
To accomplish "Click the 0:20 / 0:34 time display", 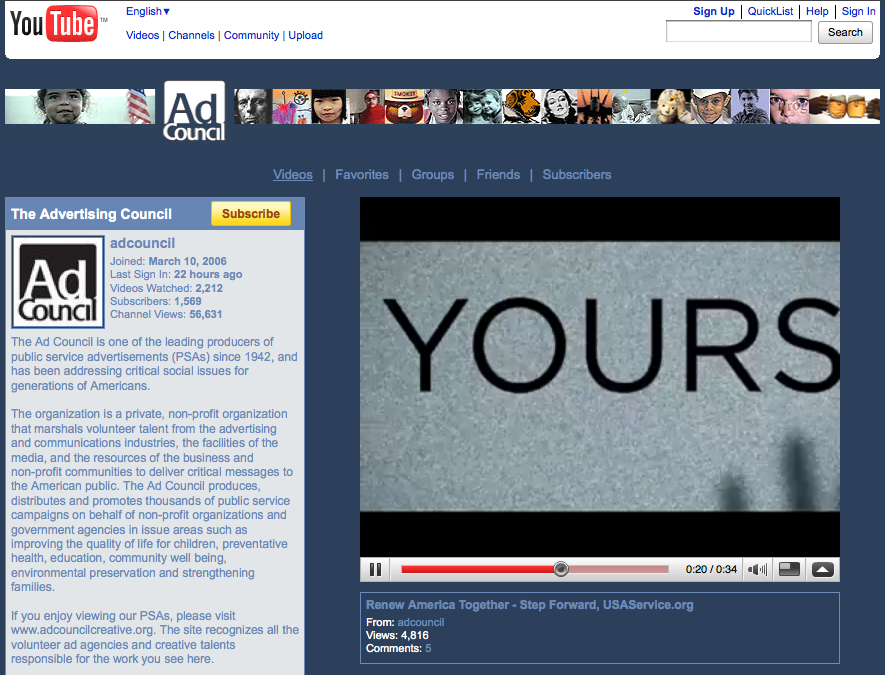I will pyautogui.click(x=711, y=569).
